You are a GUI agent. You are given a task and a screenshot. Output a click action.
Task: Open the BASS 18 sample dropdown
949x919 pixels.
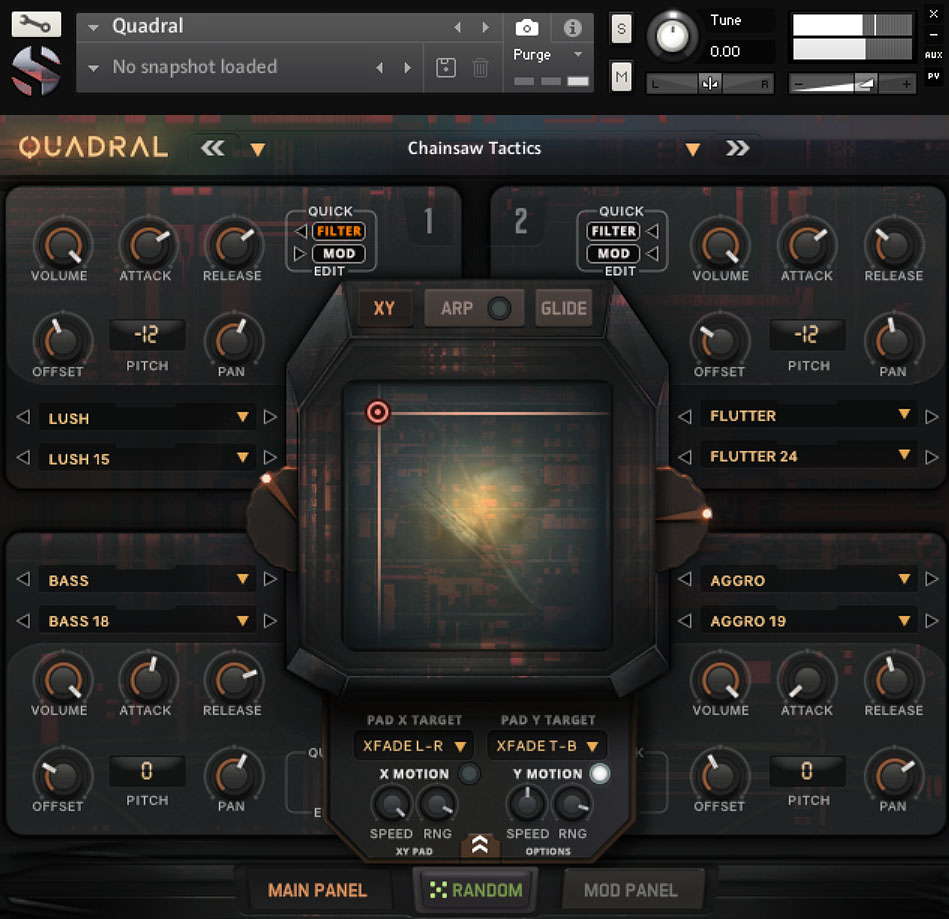(243, 621)
